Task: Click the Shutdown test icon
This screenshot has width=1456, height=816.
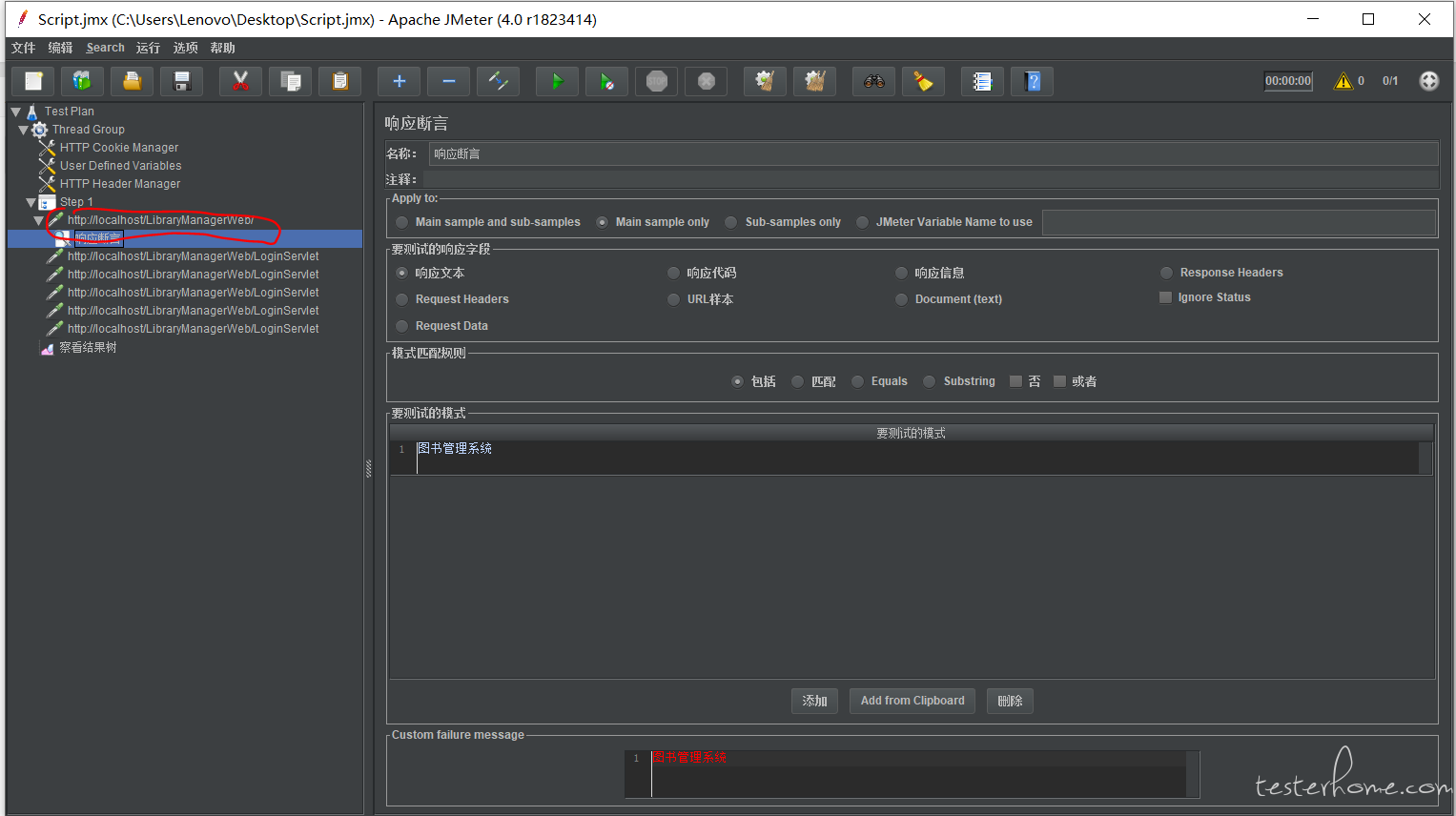Action: pos(707,81)
